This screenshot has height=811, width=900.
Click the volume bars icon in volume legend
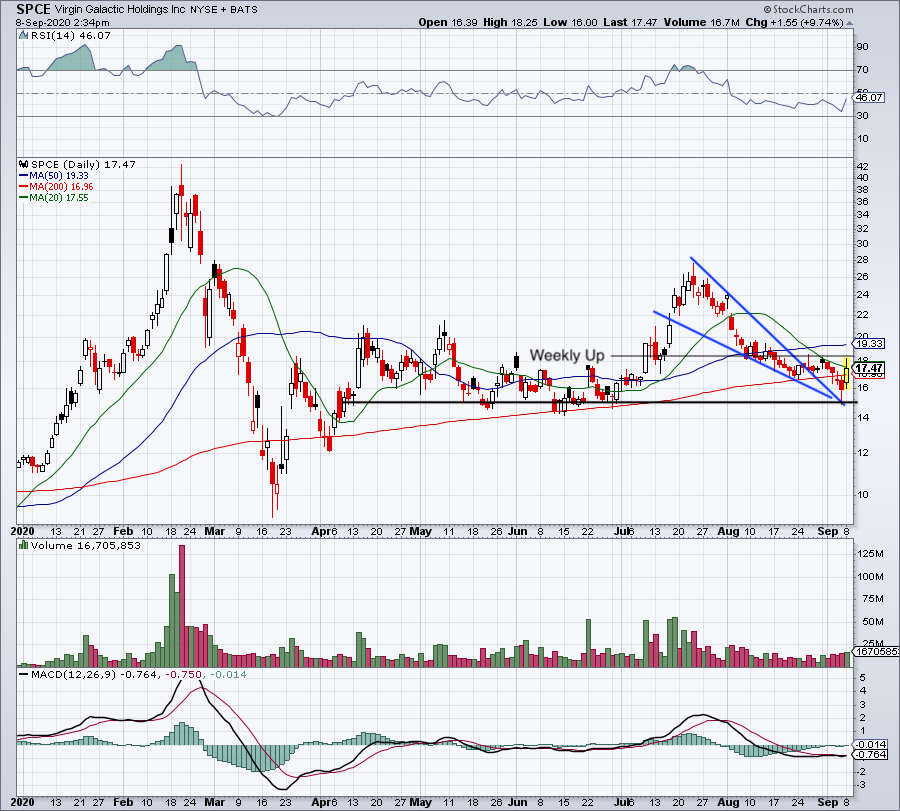point(24,545)
